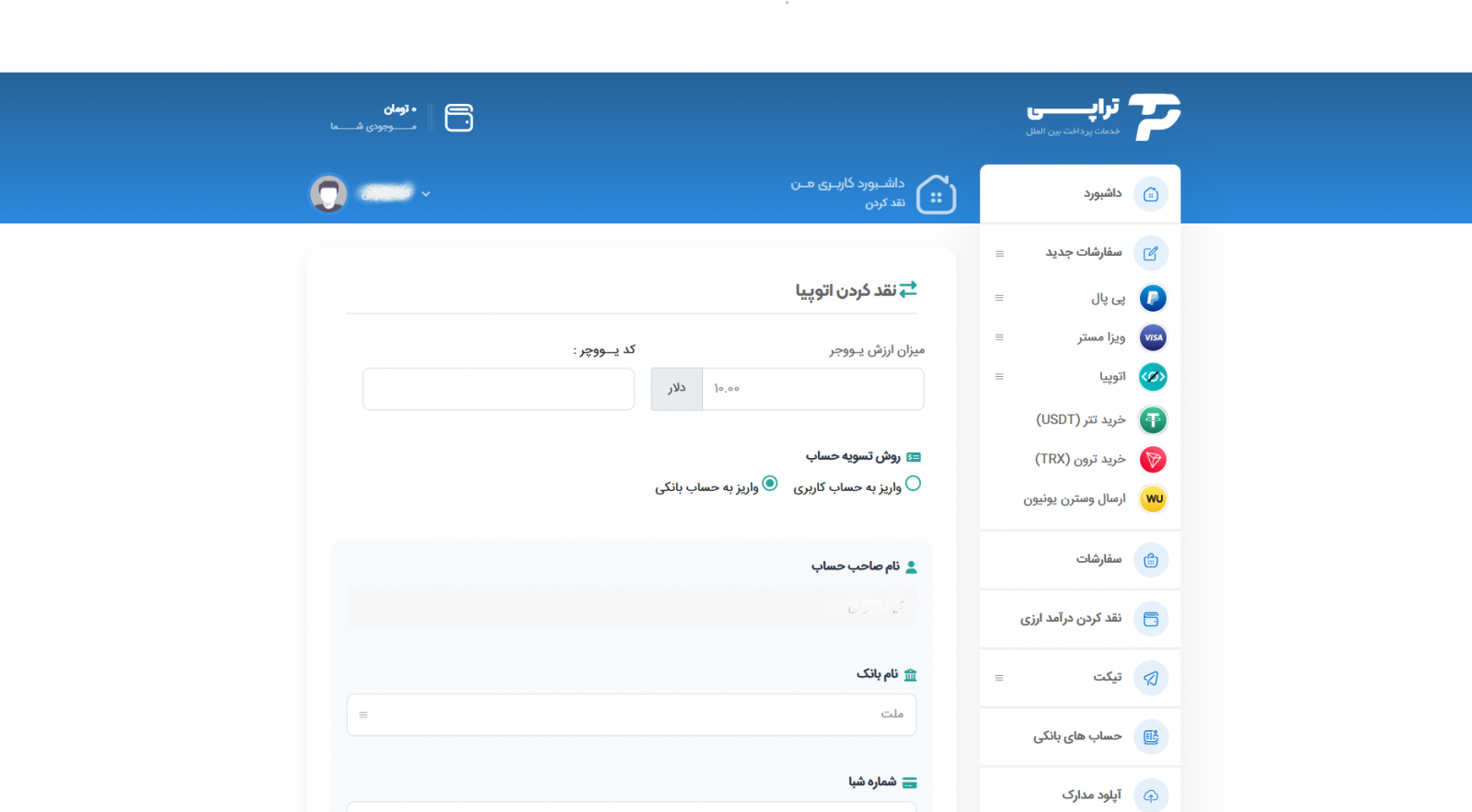This screenshot has height=812, width=1472.
Task: Open the wallet balance icon
Action: [459, 118]
